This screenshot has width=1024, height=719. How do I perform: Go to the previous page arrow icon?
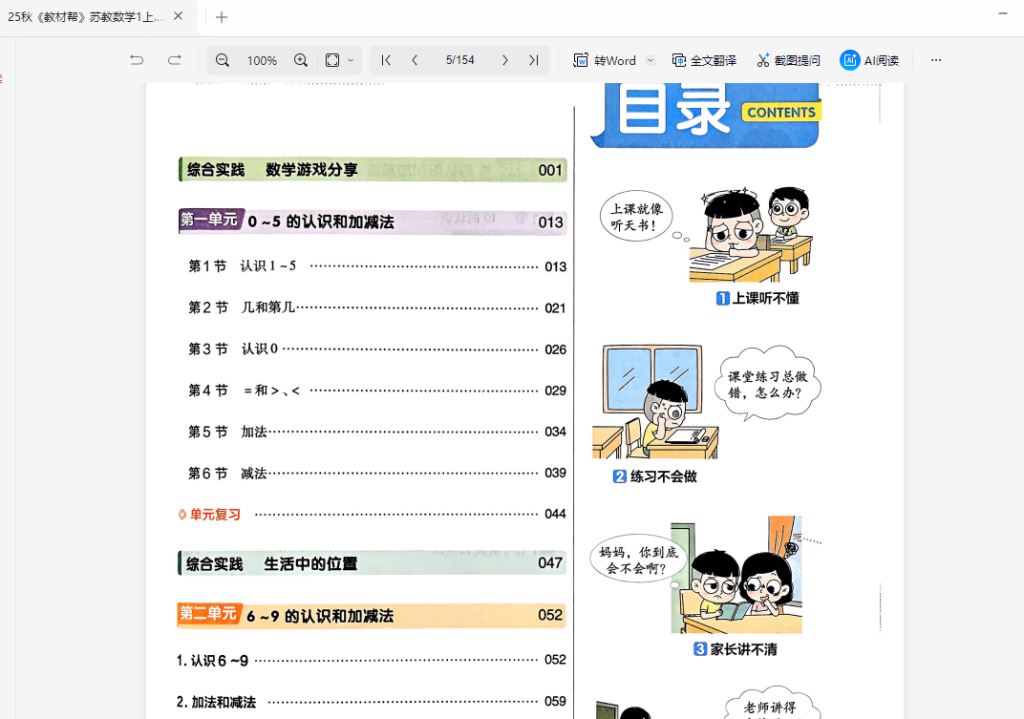(x=415, y=60)
